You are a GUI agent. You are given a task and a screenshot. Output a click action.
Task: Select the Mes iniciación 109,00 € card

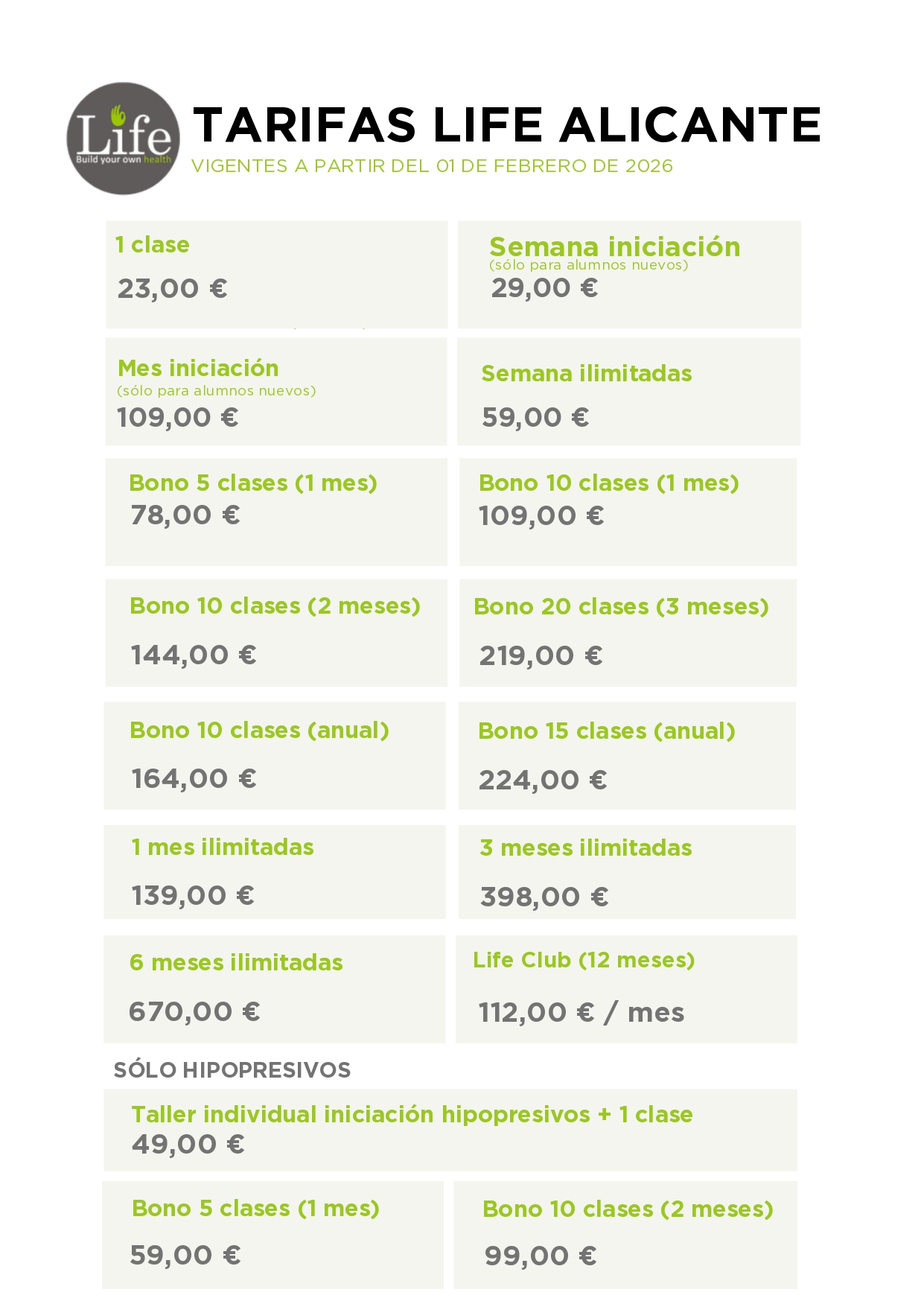pyautogui.click(x=276, y=392)
